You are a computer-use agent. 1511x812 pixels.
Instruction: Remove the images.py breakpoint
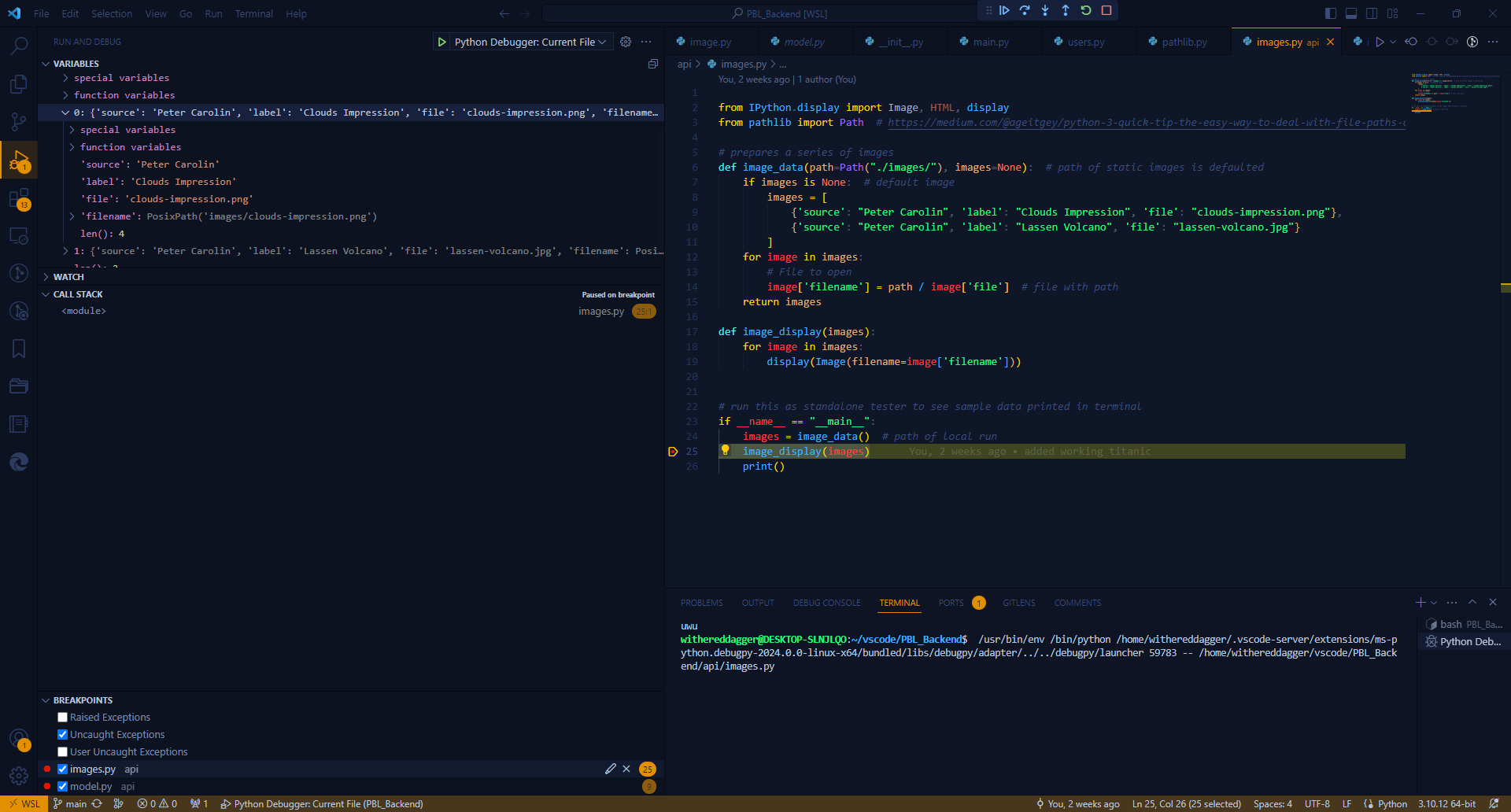(x=626, y=769)
